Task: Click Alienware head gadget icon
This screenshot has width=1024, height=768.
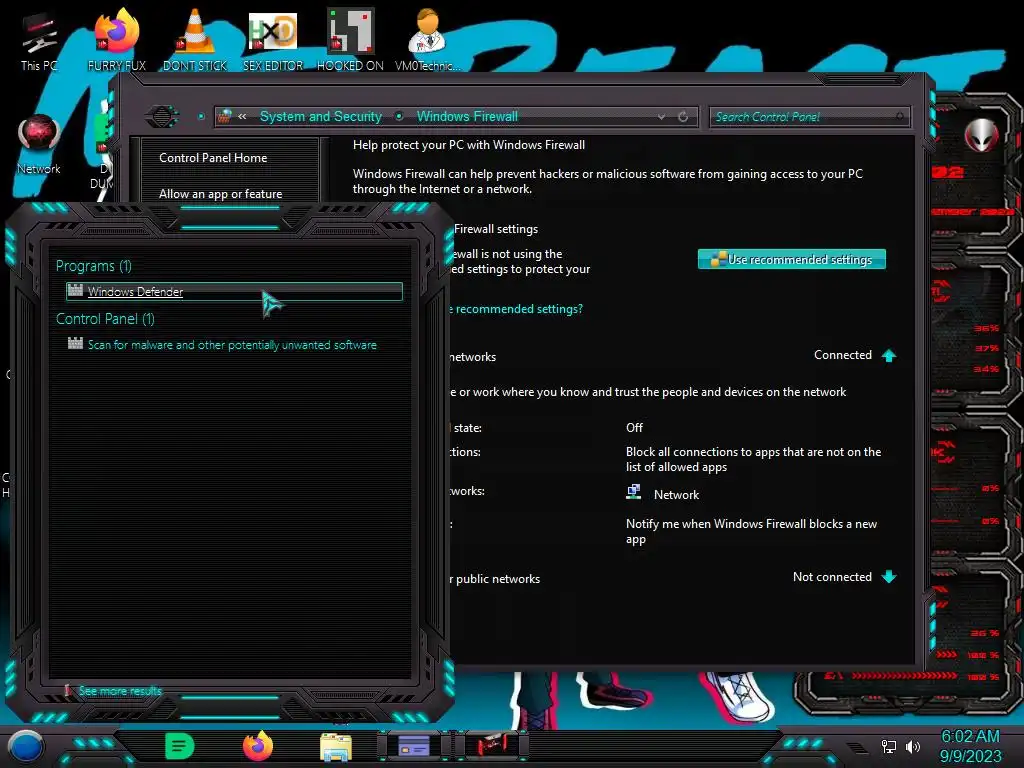Action: (x=982, y=136)
